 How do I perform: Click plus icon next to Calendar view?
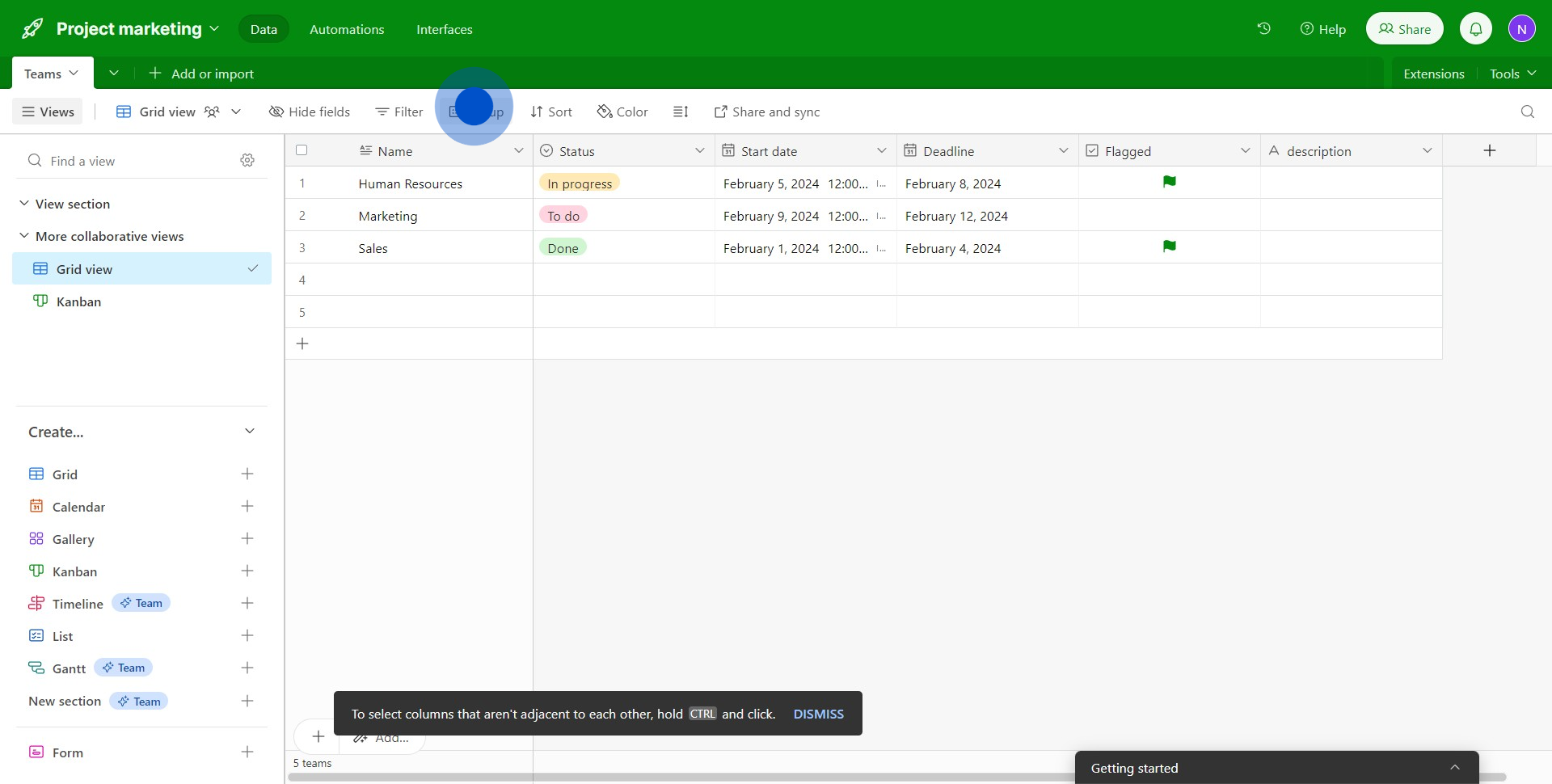coord(247,507)
